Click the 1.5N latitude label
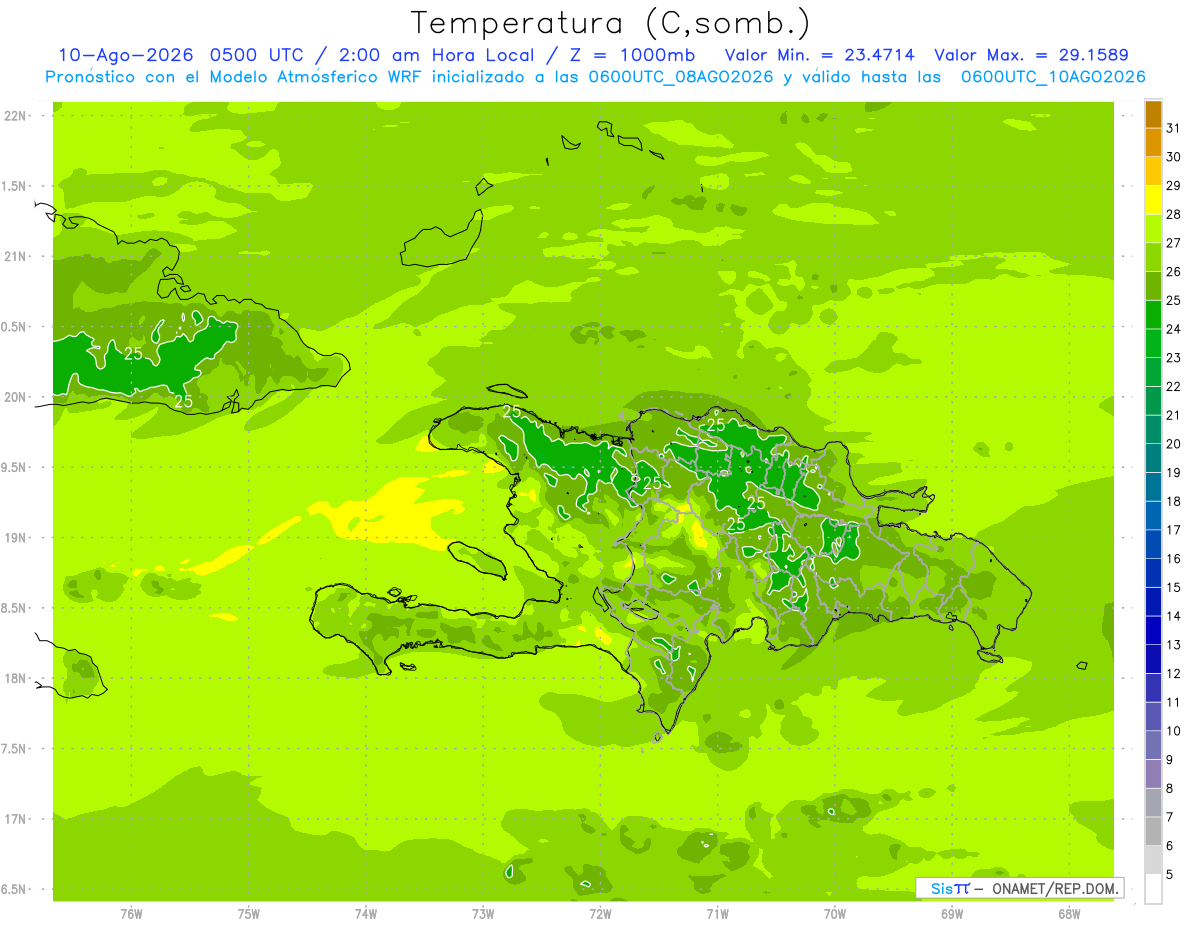 tap(15, 186)
